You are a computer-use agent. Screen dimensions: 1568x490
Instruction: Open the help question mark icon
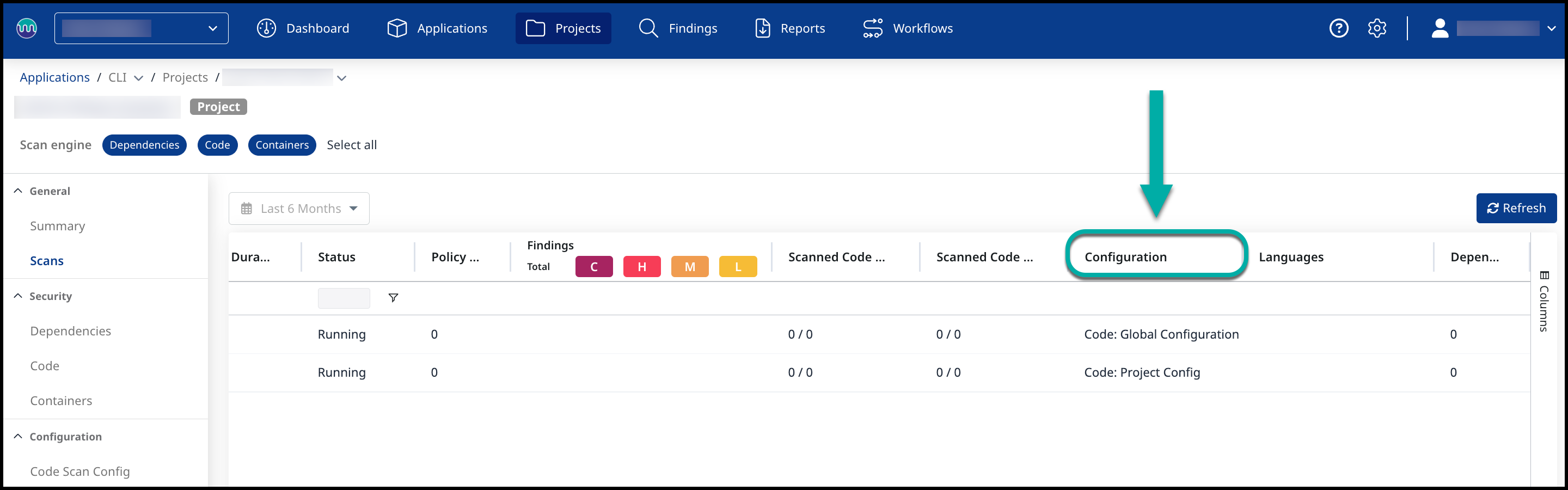[1339, 28]
